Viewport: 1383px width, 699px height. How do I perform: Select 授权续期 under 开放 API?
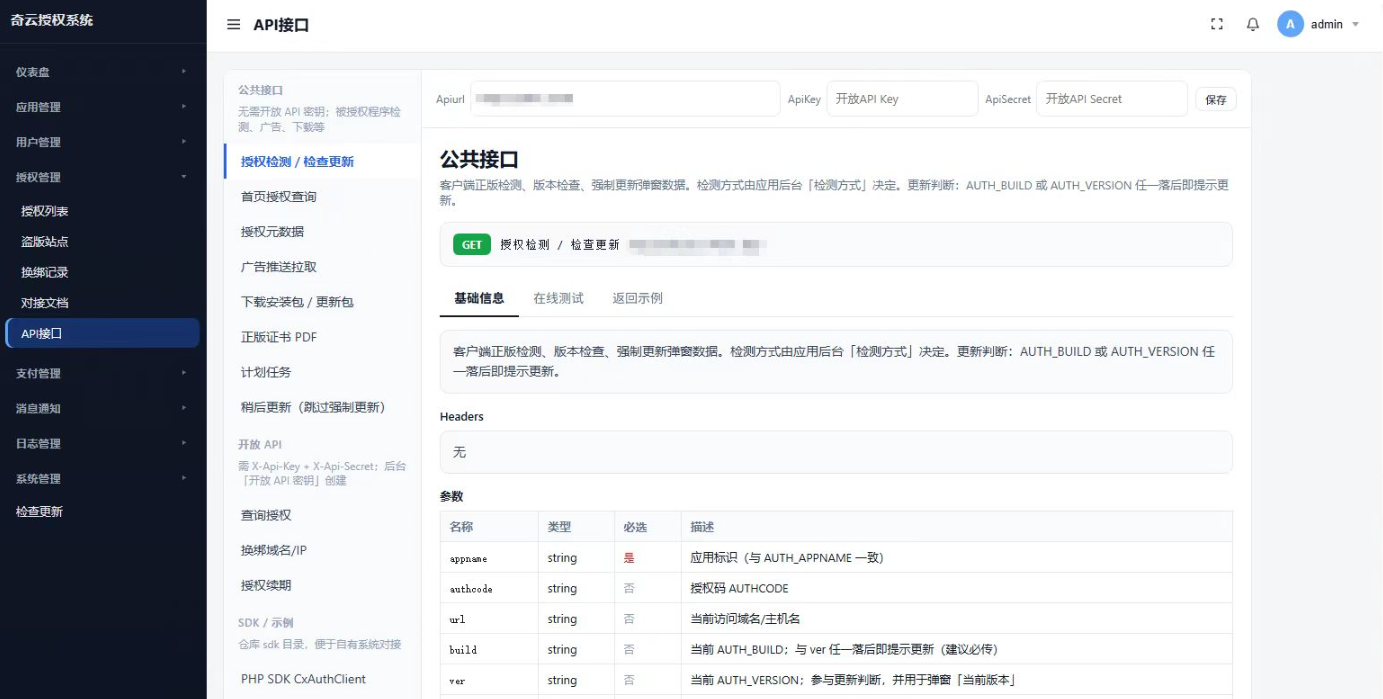[x=322, y=585]
